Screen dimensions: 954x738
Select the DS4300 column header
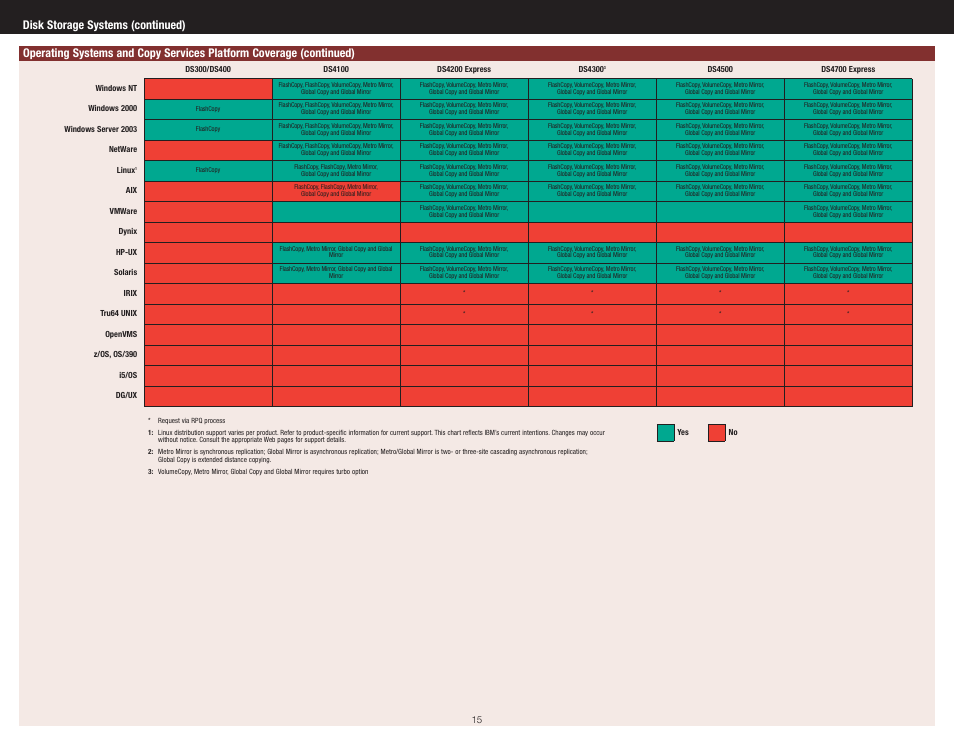coord(591,69)
